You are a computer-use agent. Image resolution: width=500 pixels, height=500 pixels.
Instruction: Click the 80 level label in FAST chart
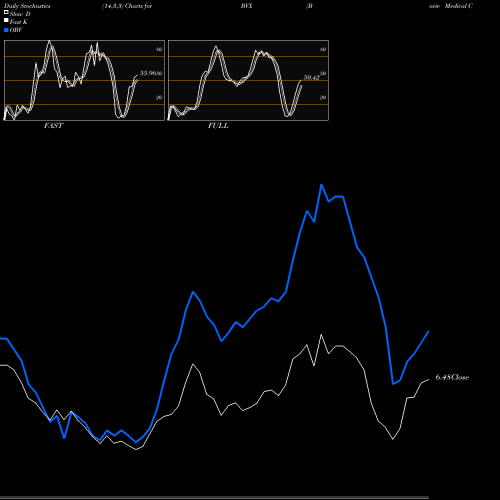click(159, 49)
